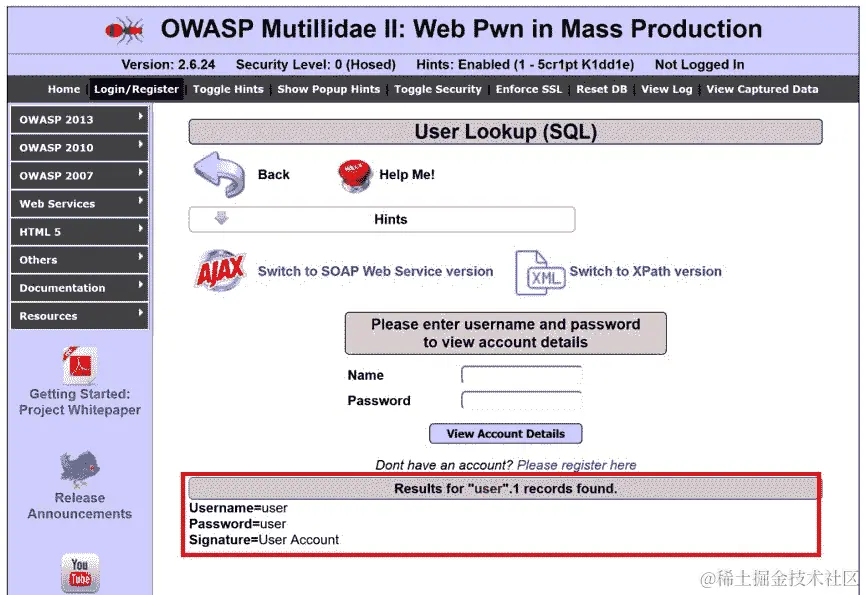866x595 pixels.
Task: Expand the Documentation menu
Action: (80, 288)
